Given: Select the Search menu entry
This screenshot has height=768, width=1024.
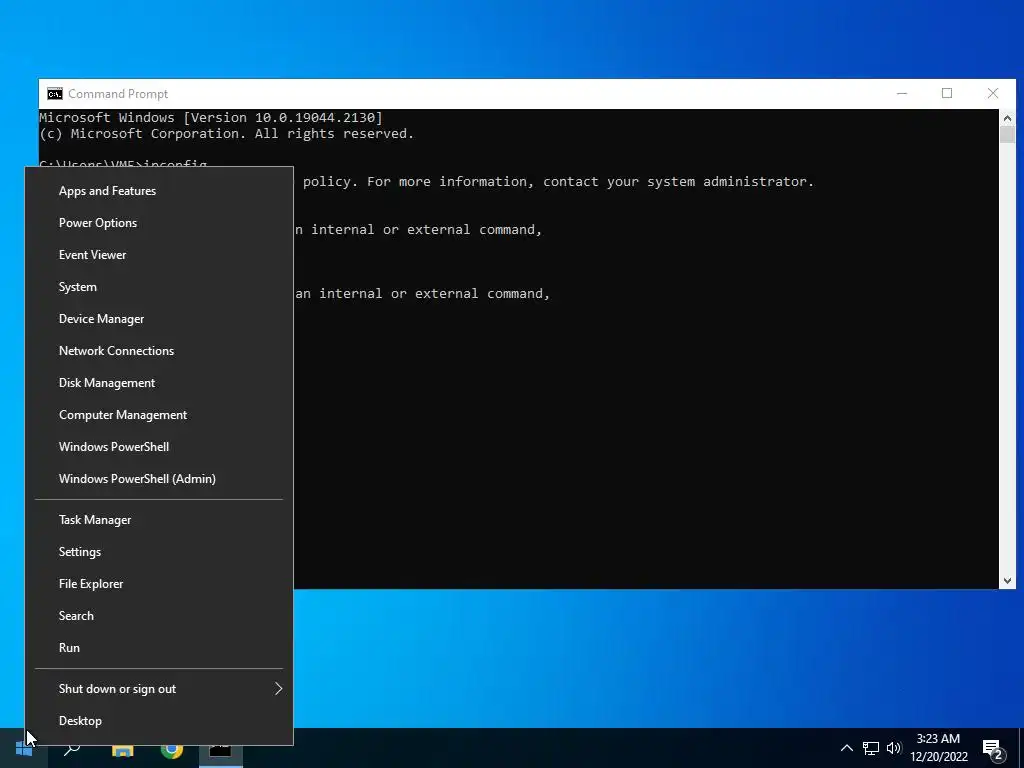Looking at the screenshot, I should tap(159, 616).
